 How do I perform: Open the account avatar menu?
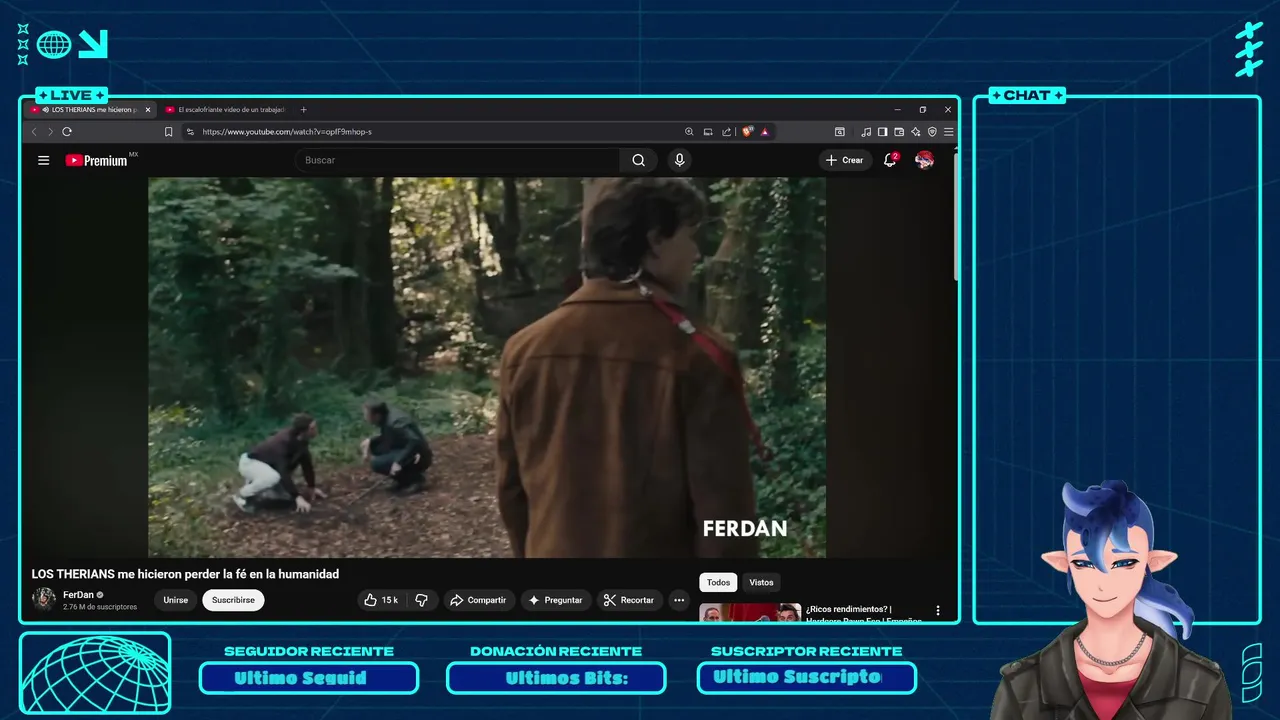click(924, 160)
